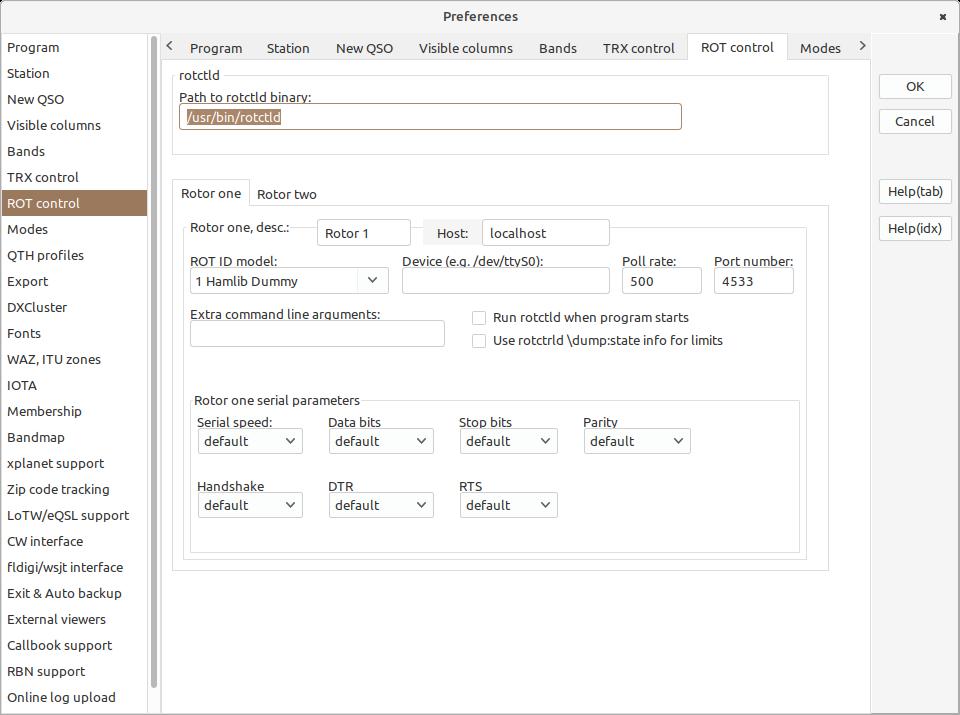The width and height of the screenshot is (960, 715).
Task: Click the Cancel button
Action: click(915, 122)
